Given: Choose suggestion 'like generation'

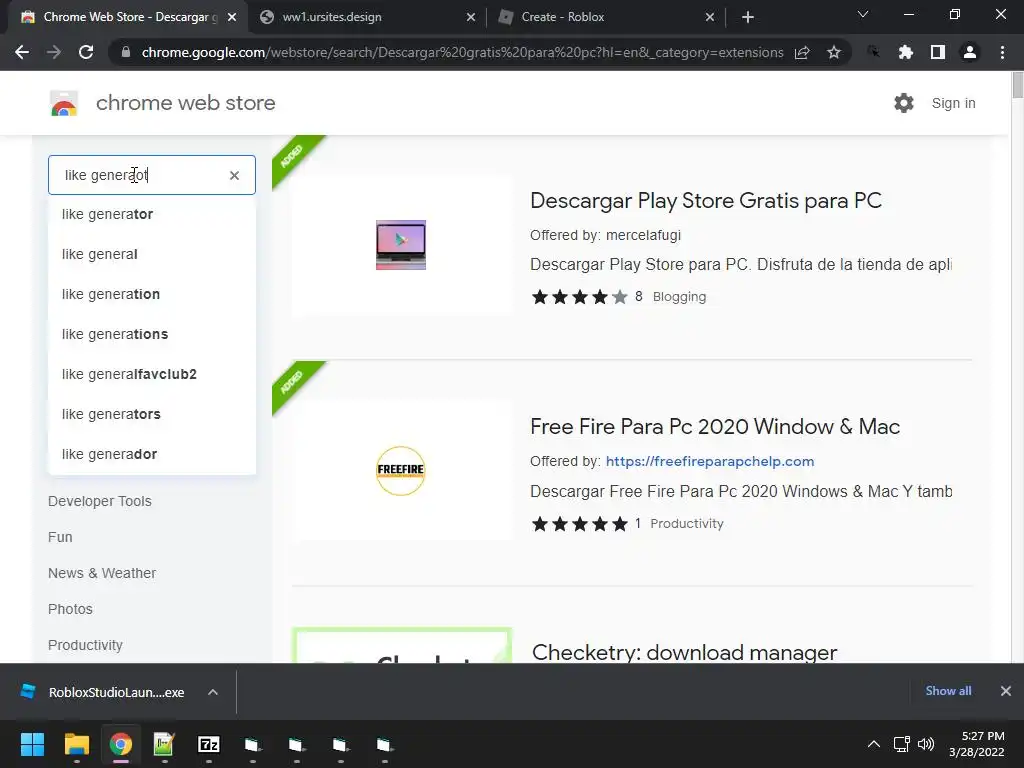Looking at the screenshot, I should click(152, 294).
